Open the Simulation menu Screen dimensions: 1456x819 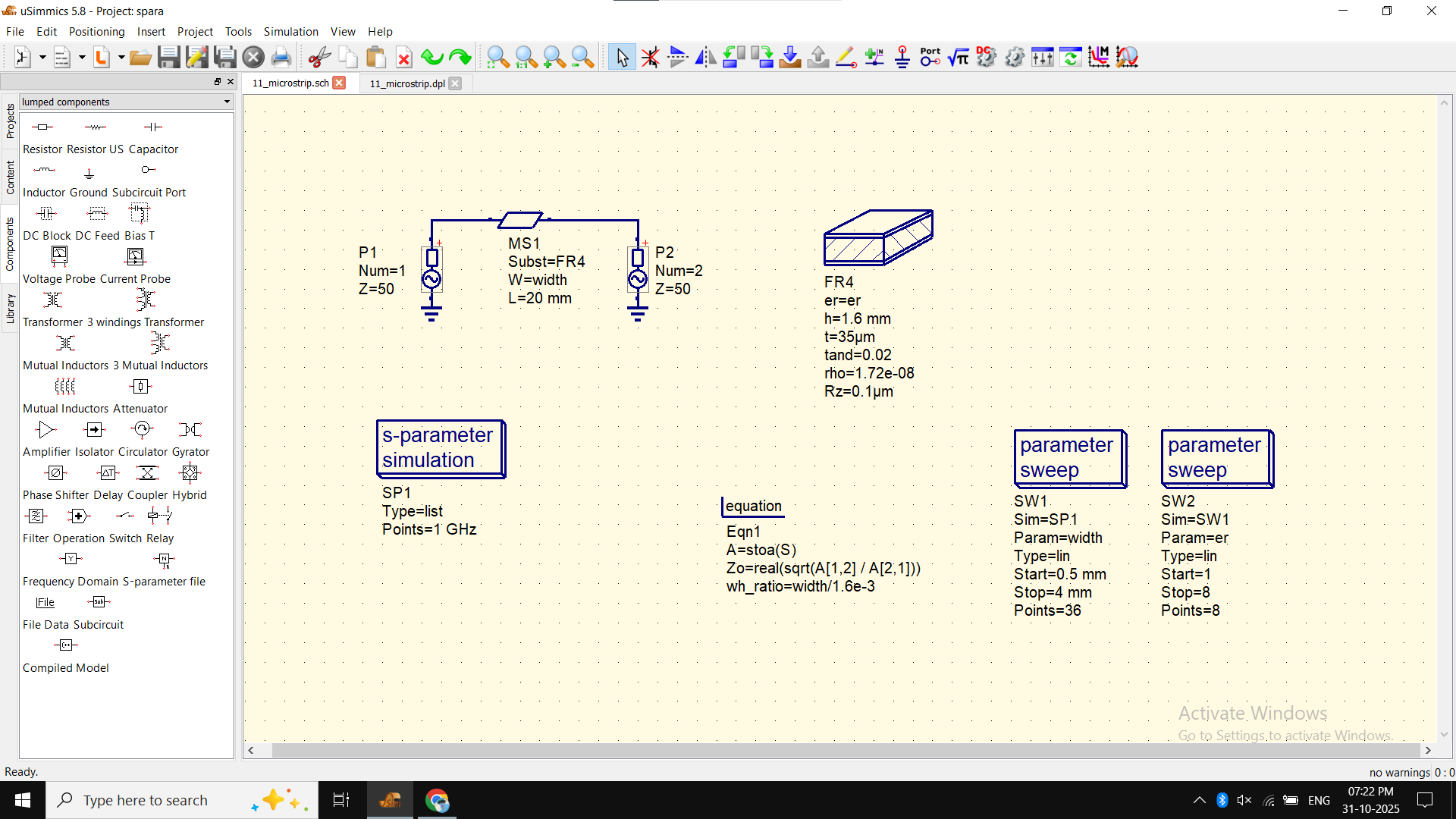point(290,32)
